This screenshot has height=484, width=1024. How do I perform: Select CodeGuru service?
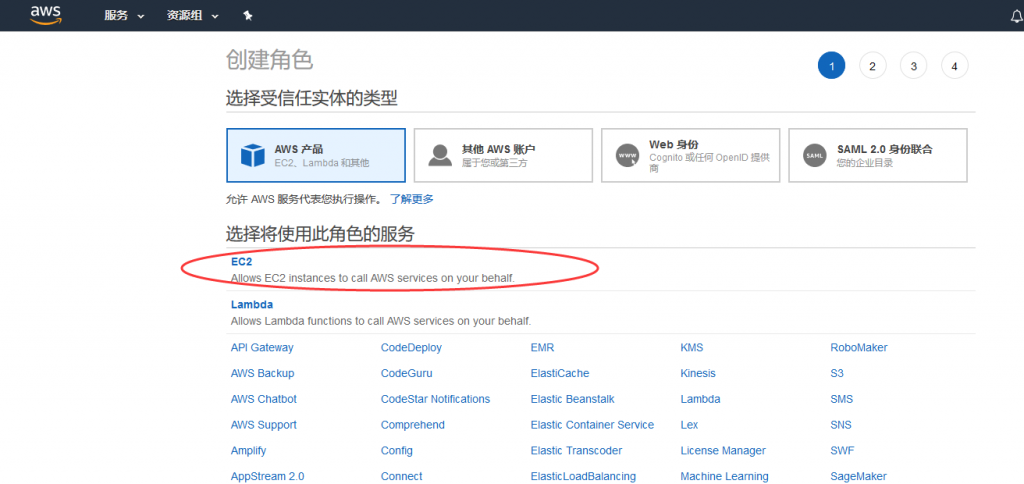(x=406, y=374)
